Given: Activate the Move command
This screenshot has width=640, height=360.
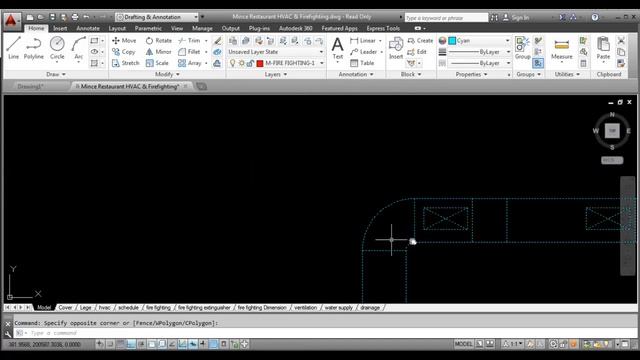Looking at the screenshot, I should coord(124,40).
